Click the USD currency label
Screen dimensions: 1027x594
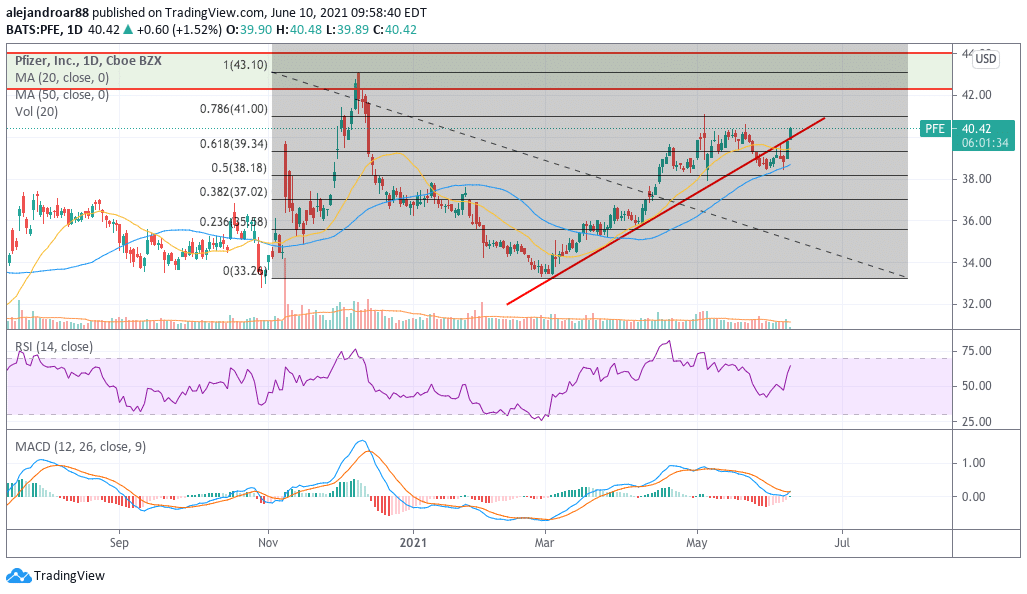click(985, 59)
